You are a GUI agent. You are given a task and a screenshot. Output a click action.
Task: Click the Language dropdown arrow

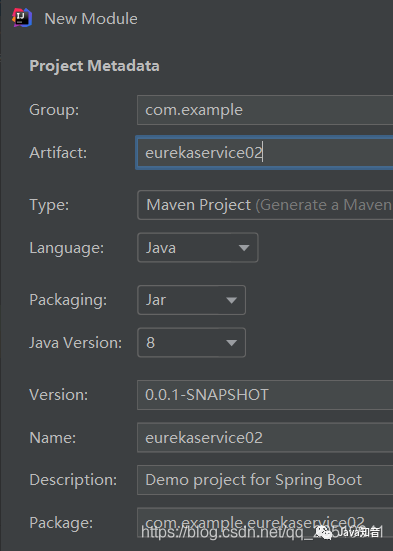244,248
